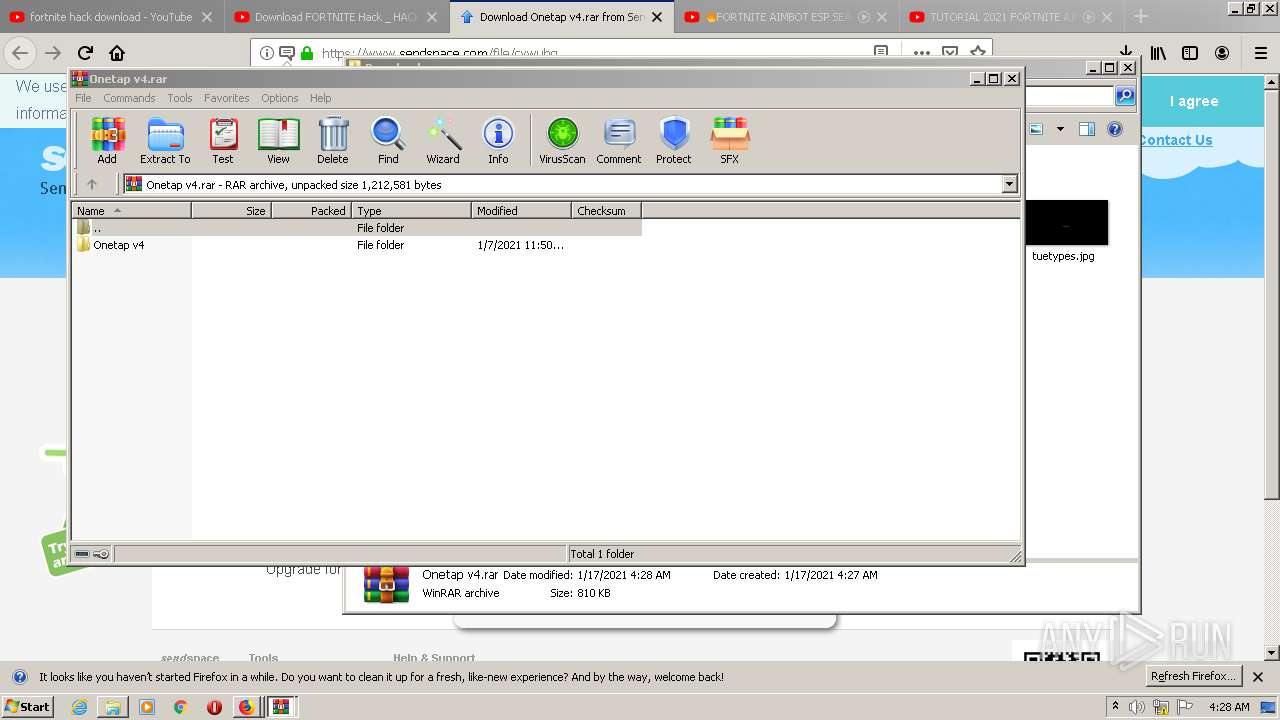Switch to TUTORIAL 2021 FORTNITE tab
Viewport: 1280px width, 720px height.
click(1011, 17)
